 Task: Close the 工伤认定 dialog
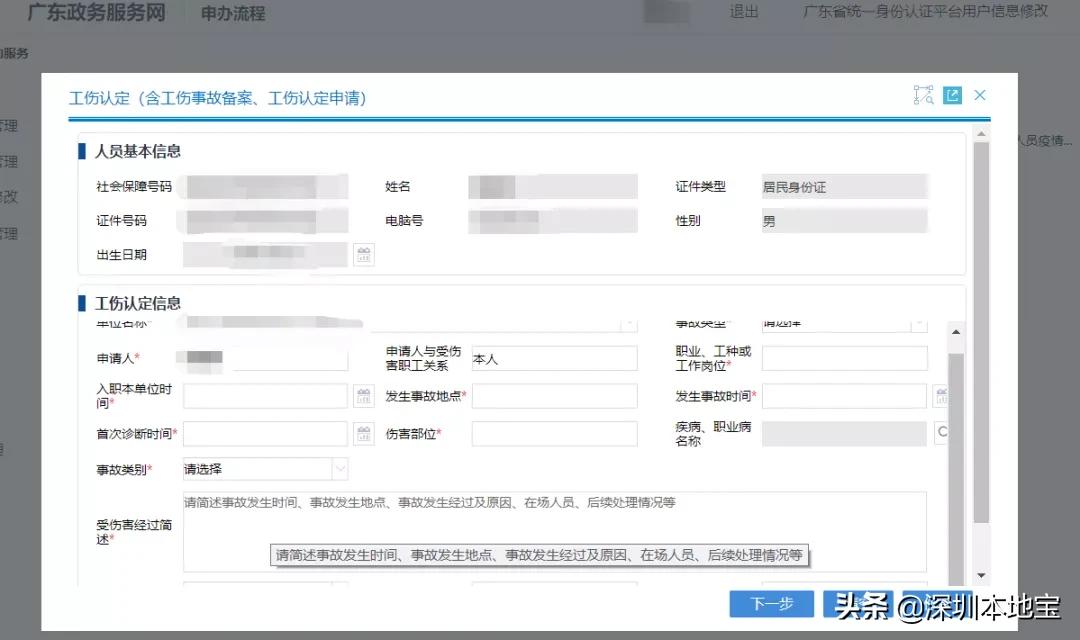[x=980, y=95]
